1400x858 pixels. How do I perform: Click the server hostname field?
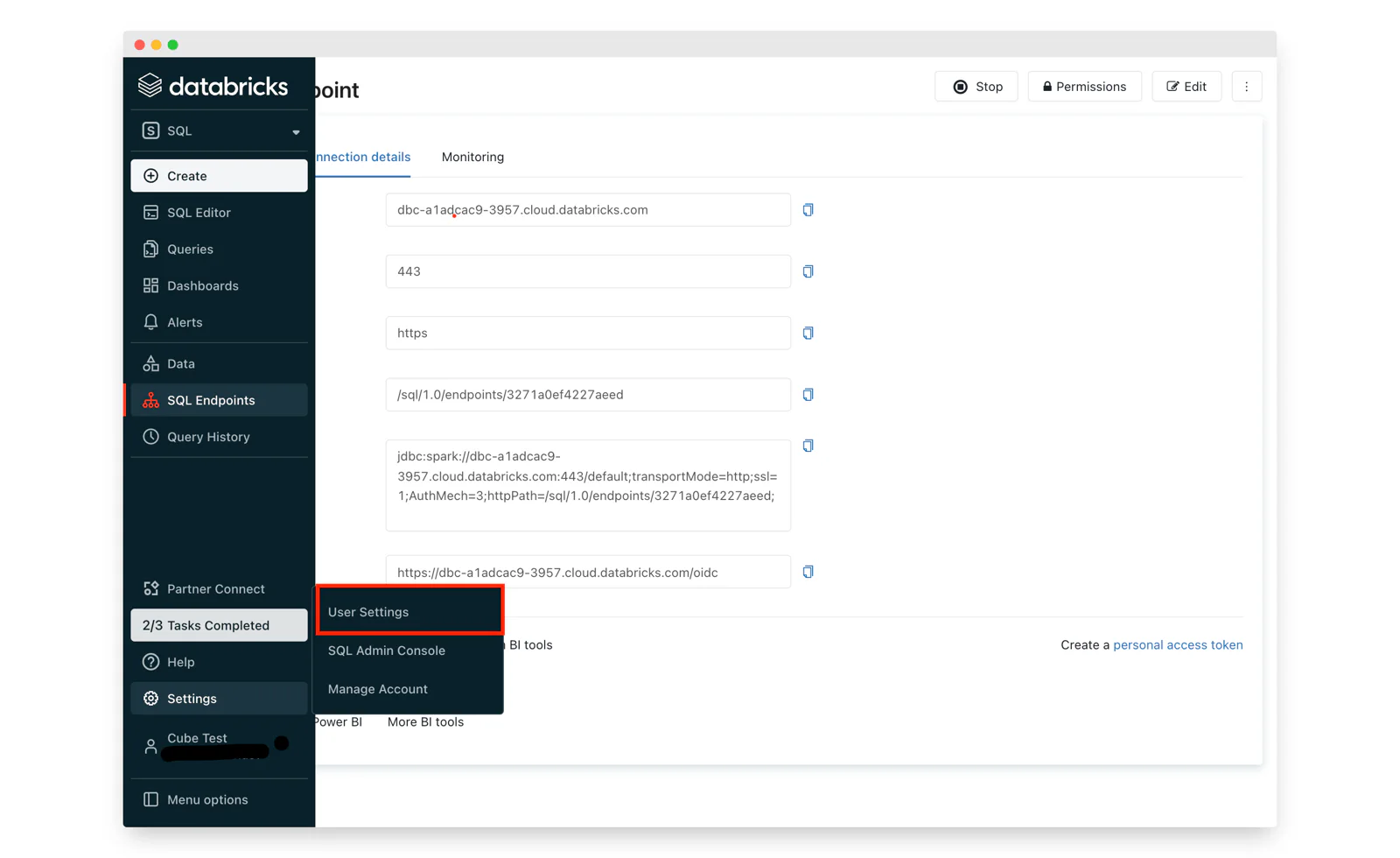tap(588, 210)
